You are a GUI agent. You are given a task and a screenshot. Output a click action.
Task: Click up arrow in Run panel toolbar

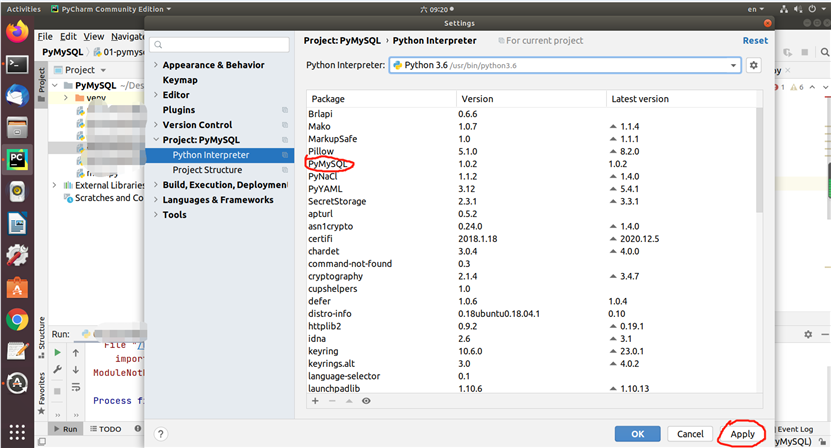click(x=76, y=353)
